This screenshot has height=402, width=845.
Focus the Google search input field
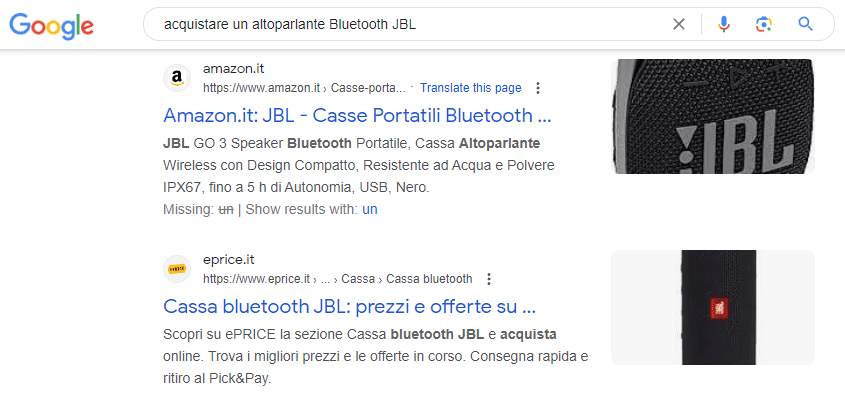point(400,24)
